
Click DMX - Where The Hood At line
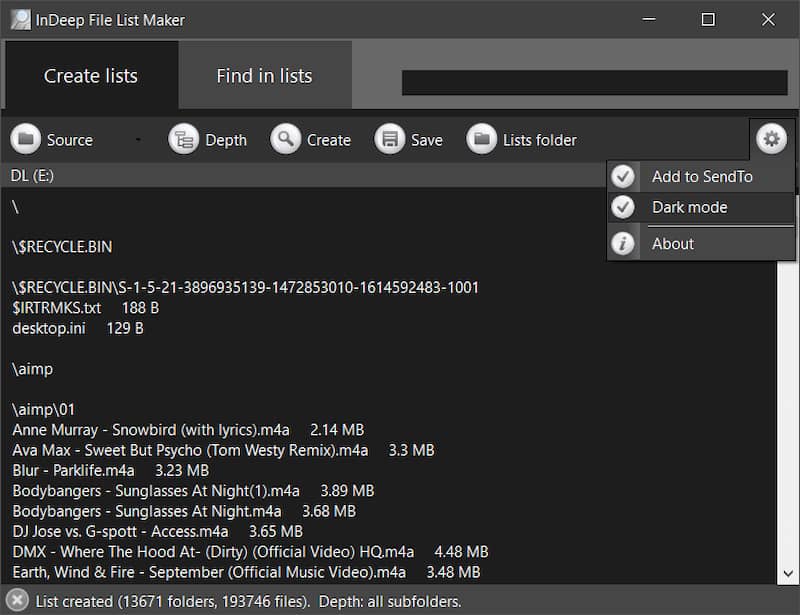[251, 552]
